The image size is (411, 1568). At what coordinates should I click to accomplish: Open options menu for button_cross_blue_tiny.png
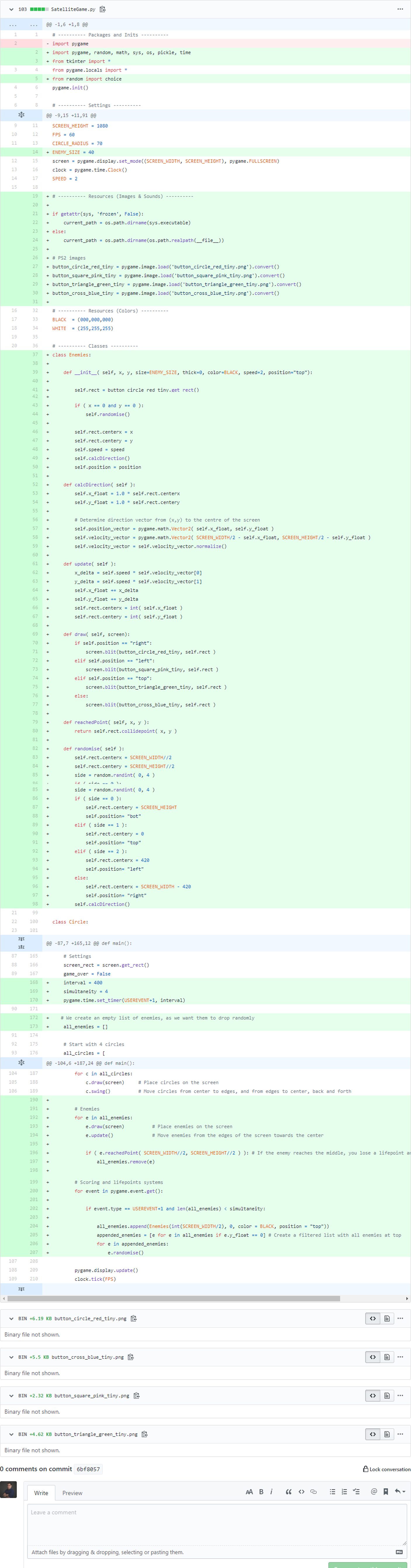click(400, 1357)
